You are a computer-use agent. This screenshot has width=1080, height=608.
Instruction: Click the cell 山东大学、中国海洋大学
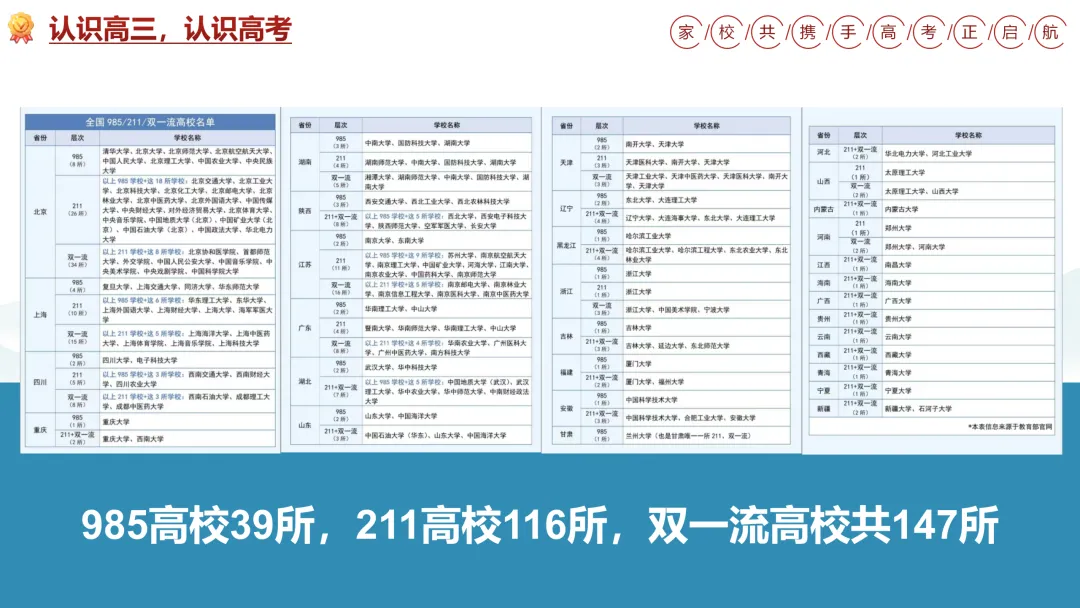446,416
